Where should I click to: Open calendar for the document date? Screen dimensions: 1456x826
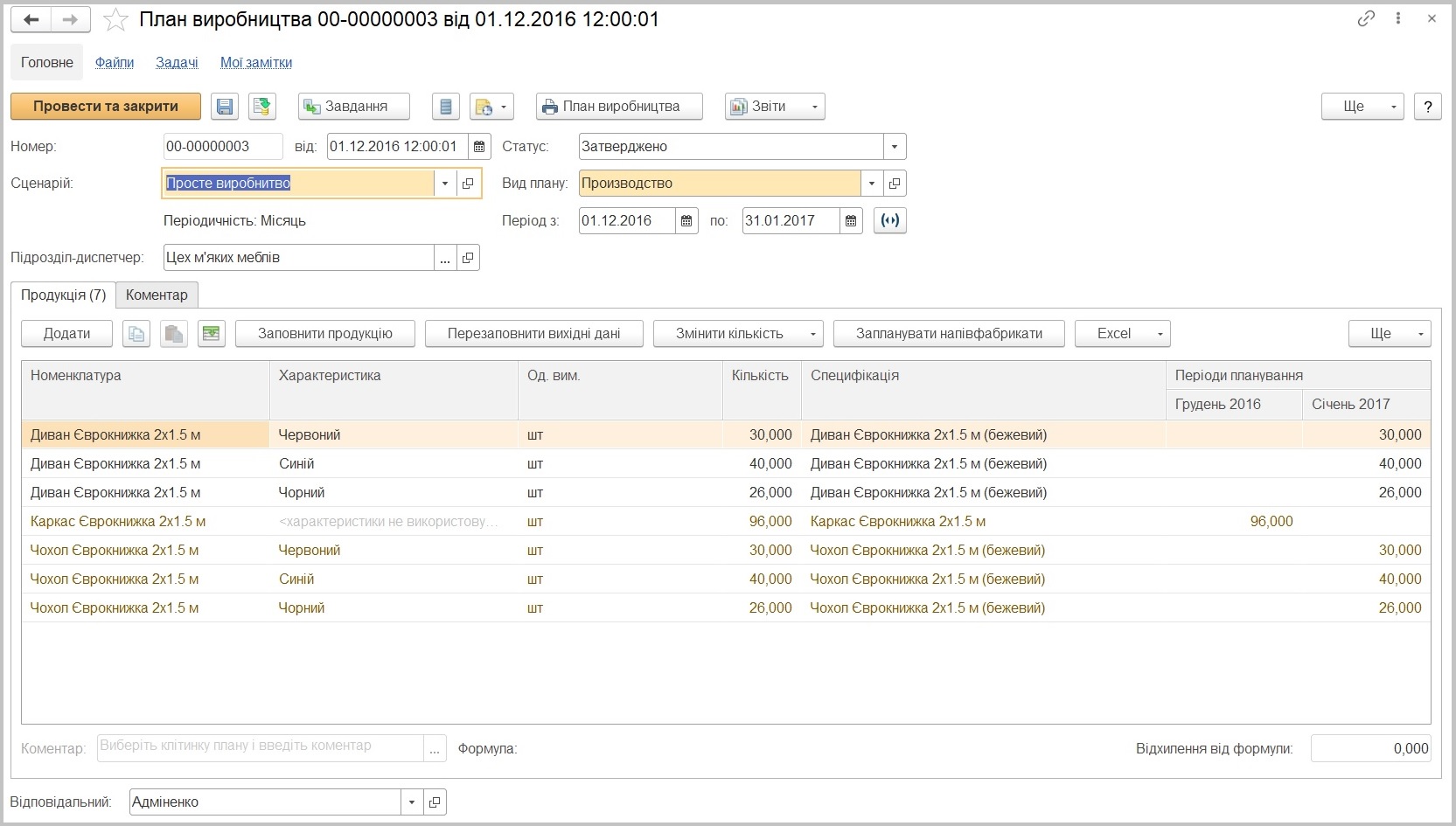pos(479,147)
